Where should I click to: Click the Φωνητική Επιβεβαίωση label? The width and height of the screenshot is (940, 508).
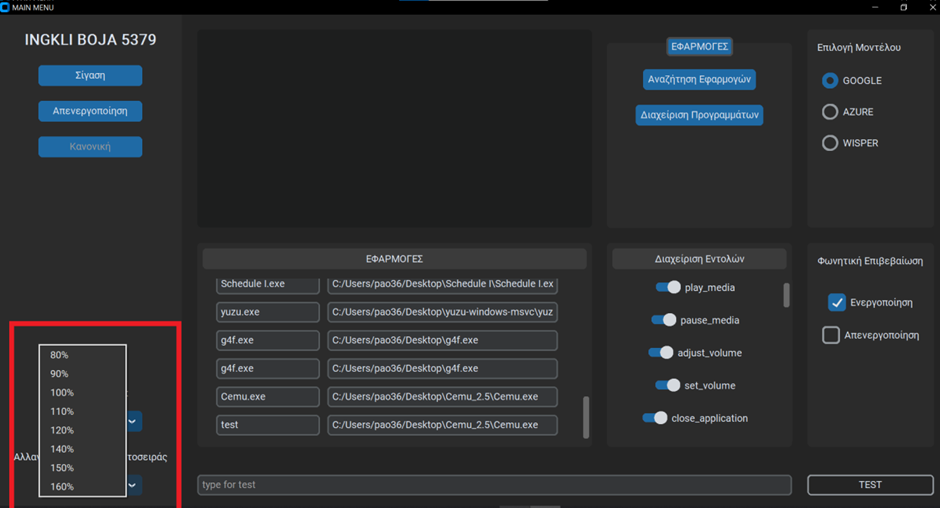tap(870, 261)
